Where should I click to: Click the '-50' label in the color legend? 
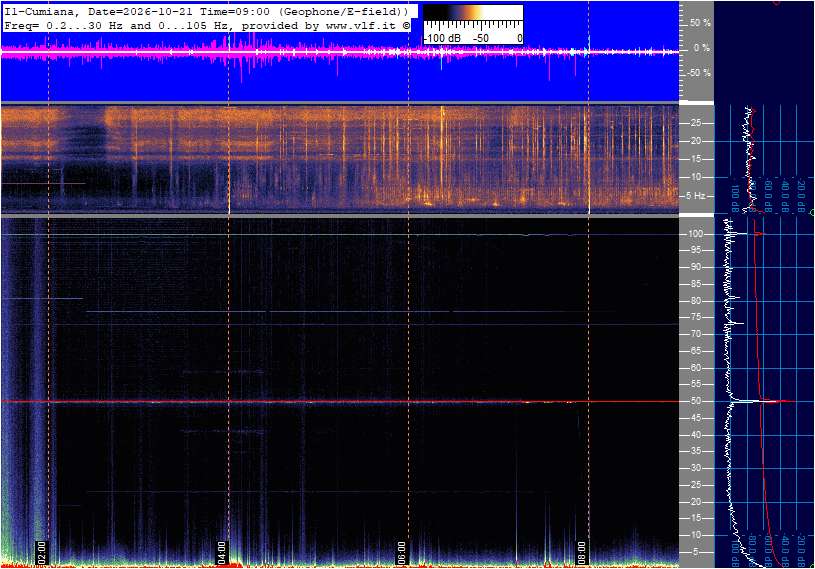481,38
